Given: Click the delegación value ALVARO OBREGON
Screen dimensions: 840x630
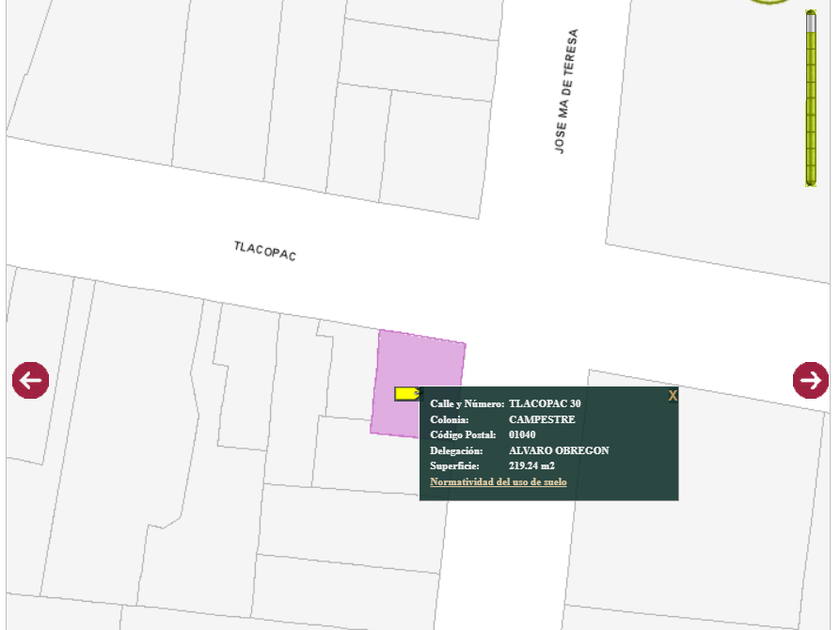Looking at the screenshot, I should pos(559,451).
